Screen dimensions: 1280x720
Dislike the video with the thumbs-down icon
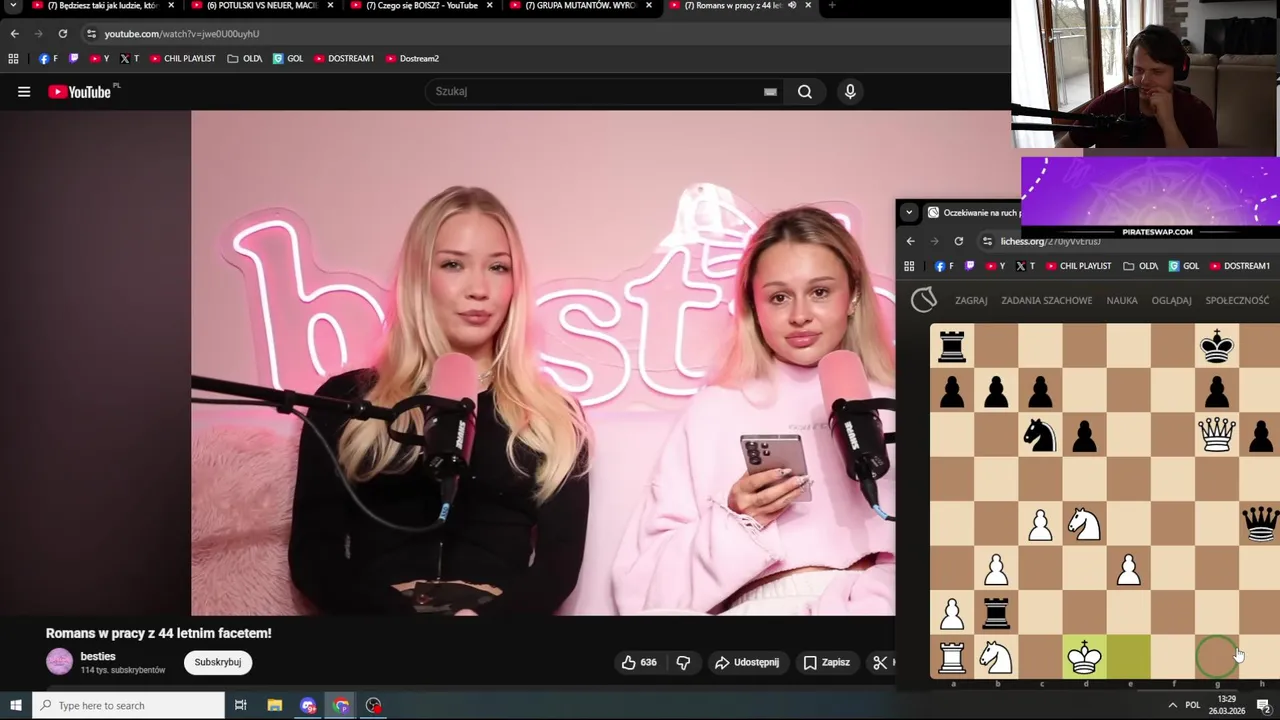tap(683, 662)
